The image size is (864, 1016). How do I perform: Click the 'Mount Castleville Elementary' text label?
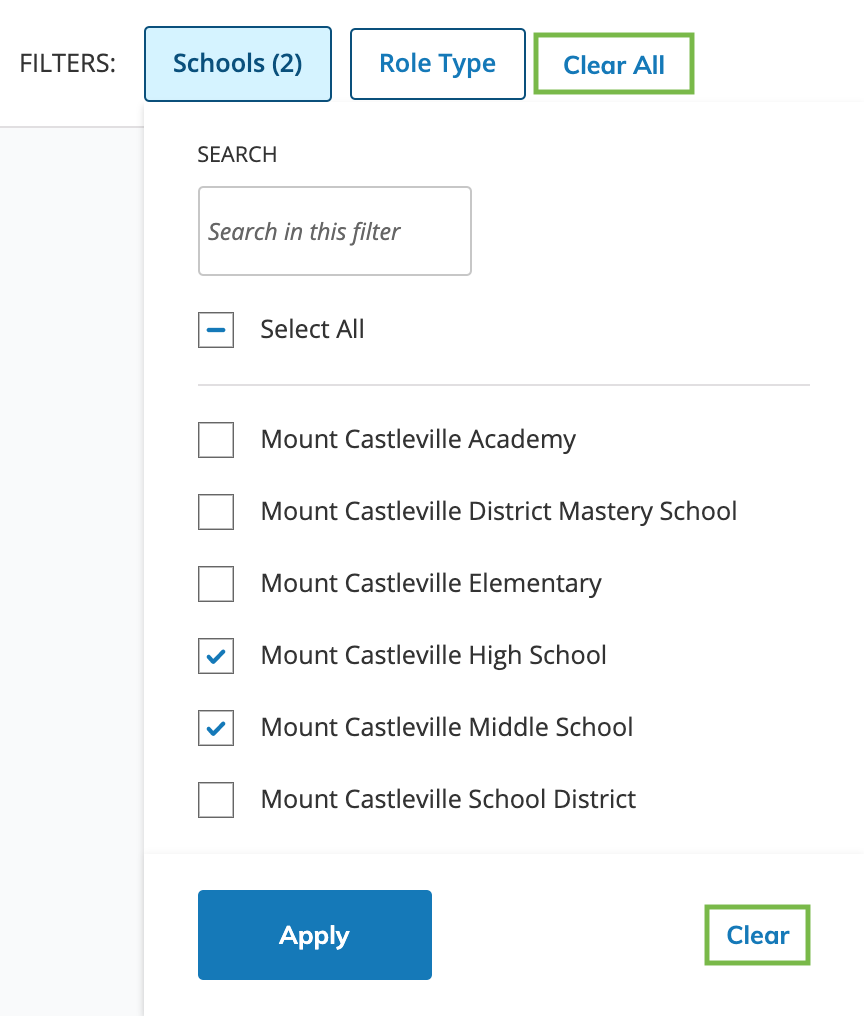(431, 584)
